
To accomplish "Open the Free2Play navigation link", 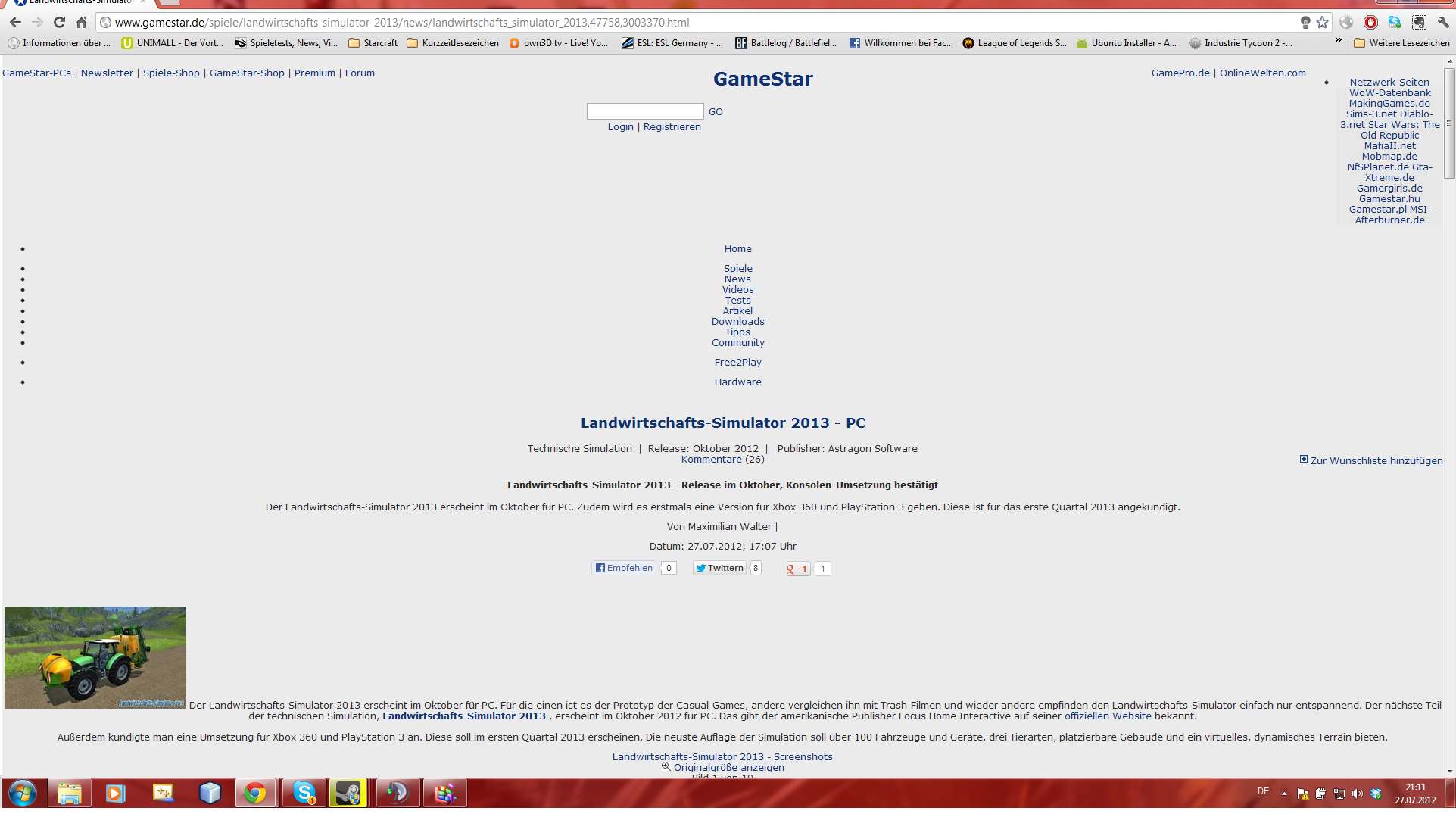I will 738,363.
